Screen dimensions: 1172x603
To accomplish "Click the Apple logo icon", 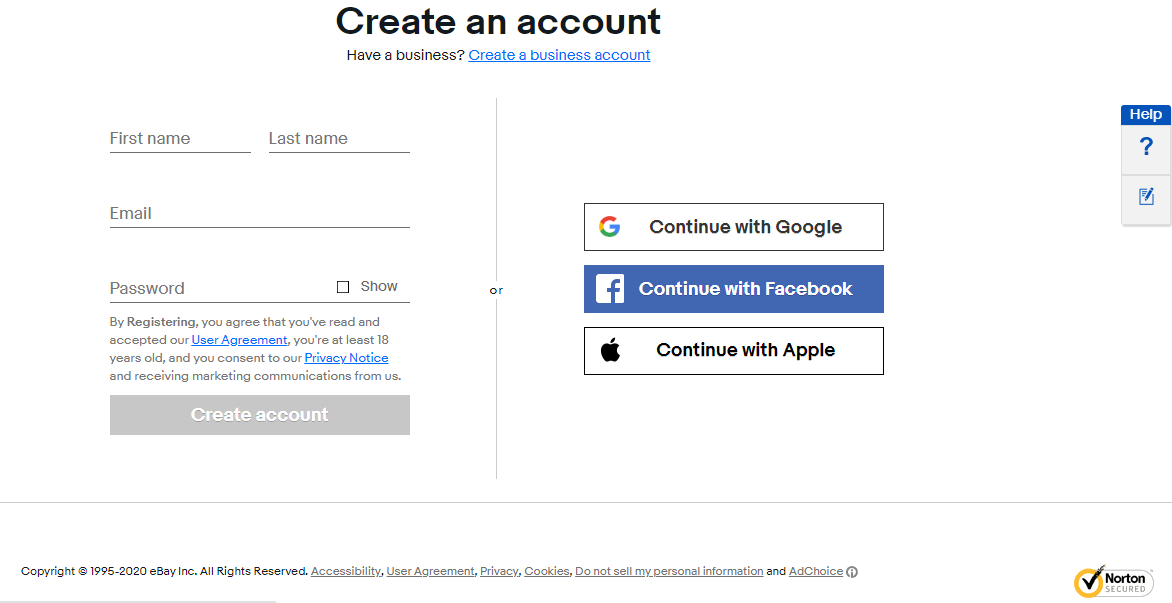I will (611, 349).
